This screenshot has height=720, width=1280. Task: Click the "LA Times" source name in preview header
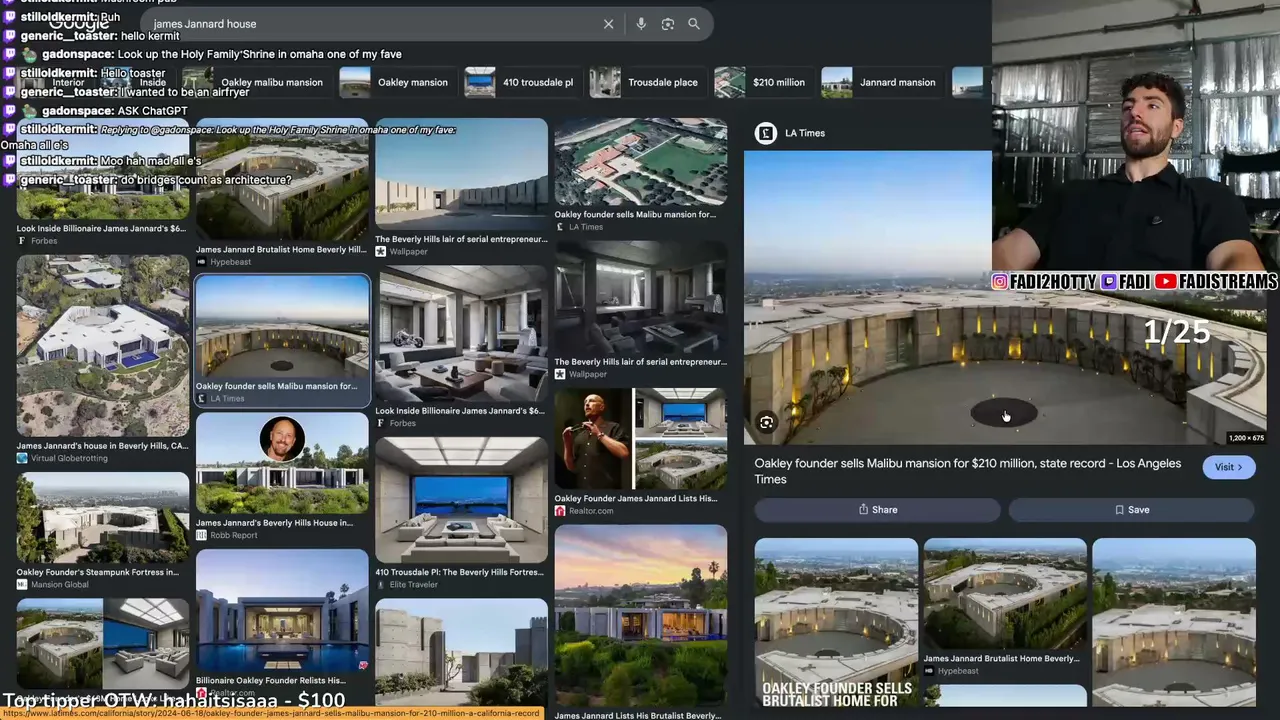coord(805,133)
